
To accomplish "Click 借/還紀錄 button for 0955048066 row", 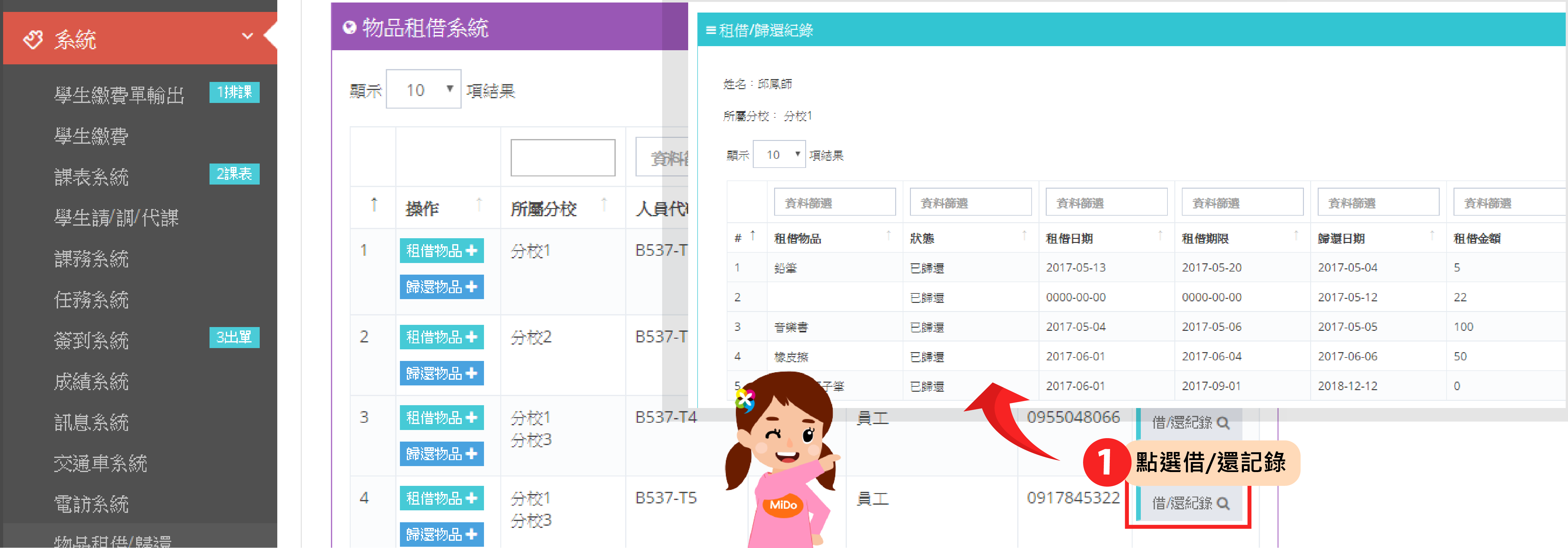I will 1189,422.
